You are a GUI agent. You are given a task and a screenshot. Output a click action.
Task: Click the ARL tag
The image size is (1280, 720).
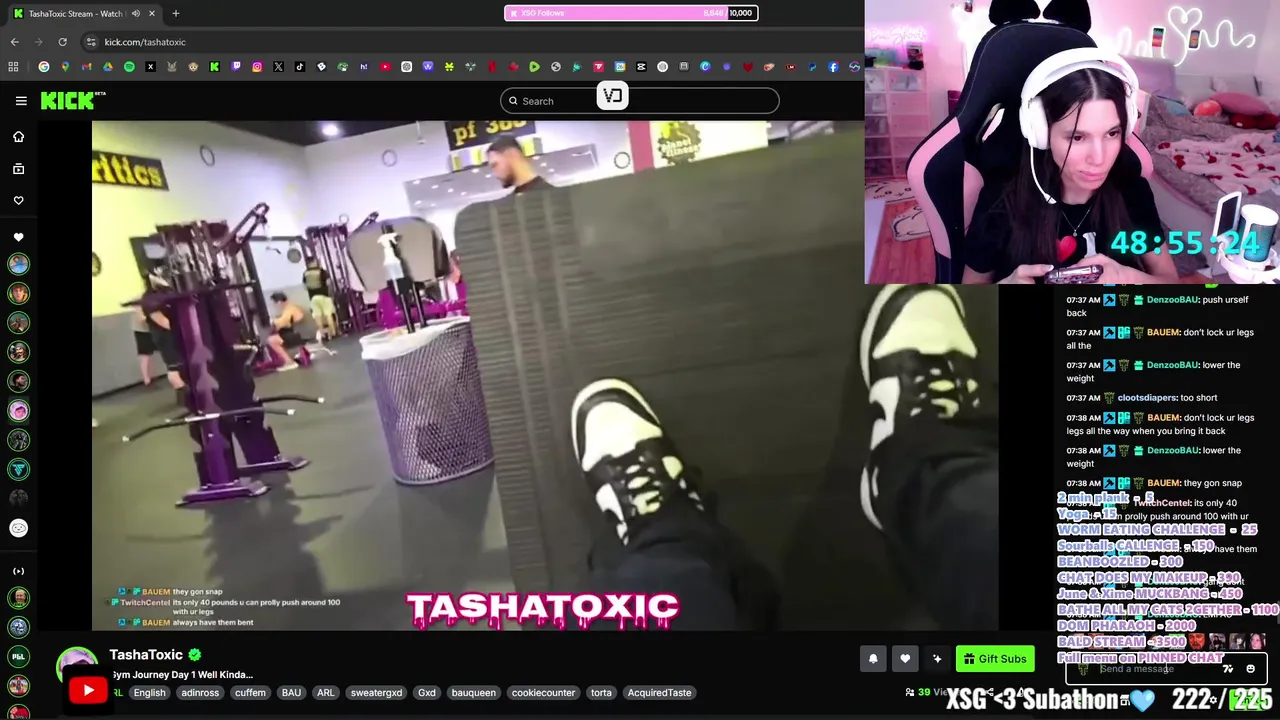[325, 692]
